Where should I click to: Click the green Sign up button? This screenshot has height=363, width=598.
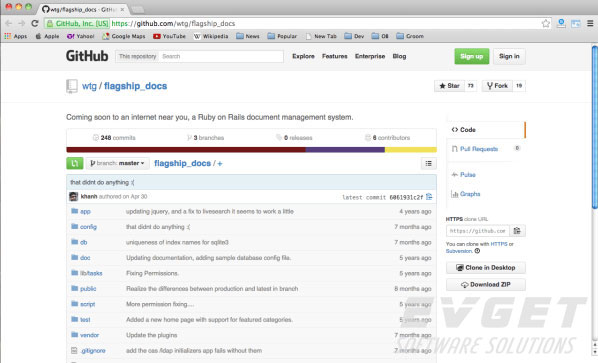(471, 56)
